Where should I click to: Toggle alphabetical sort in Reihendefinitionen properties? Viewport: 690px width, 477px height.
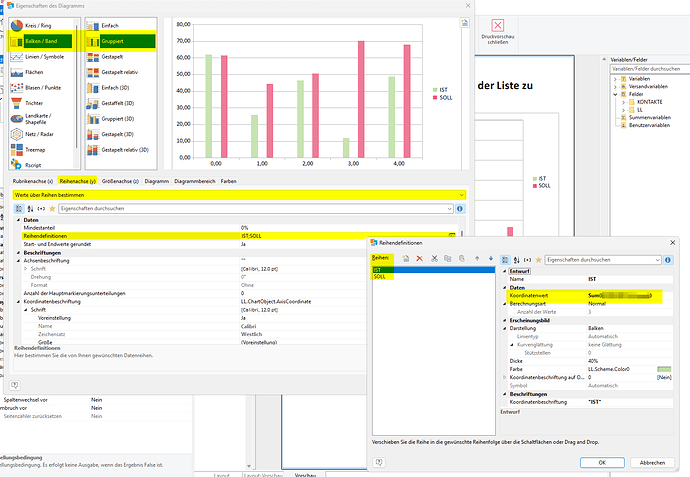[516, 260]
